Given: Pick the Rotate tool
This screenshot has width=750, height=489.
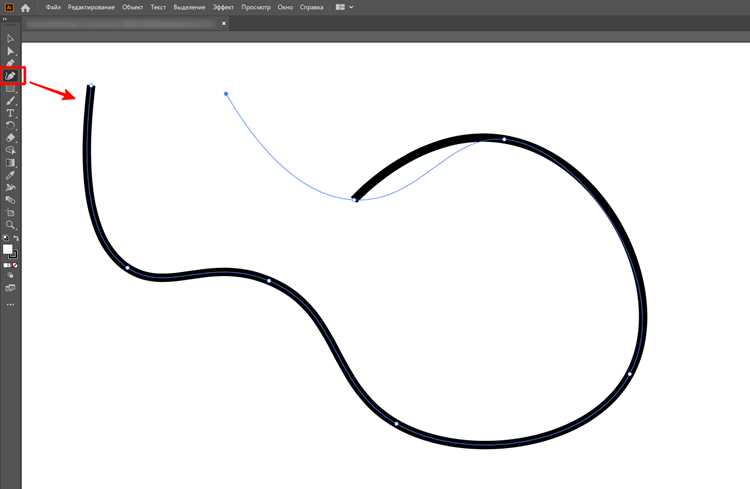Looking at the screenshot, I should [10, 125].
